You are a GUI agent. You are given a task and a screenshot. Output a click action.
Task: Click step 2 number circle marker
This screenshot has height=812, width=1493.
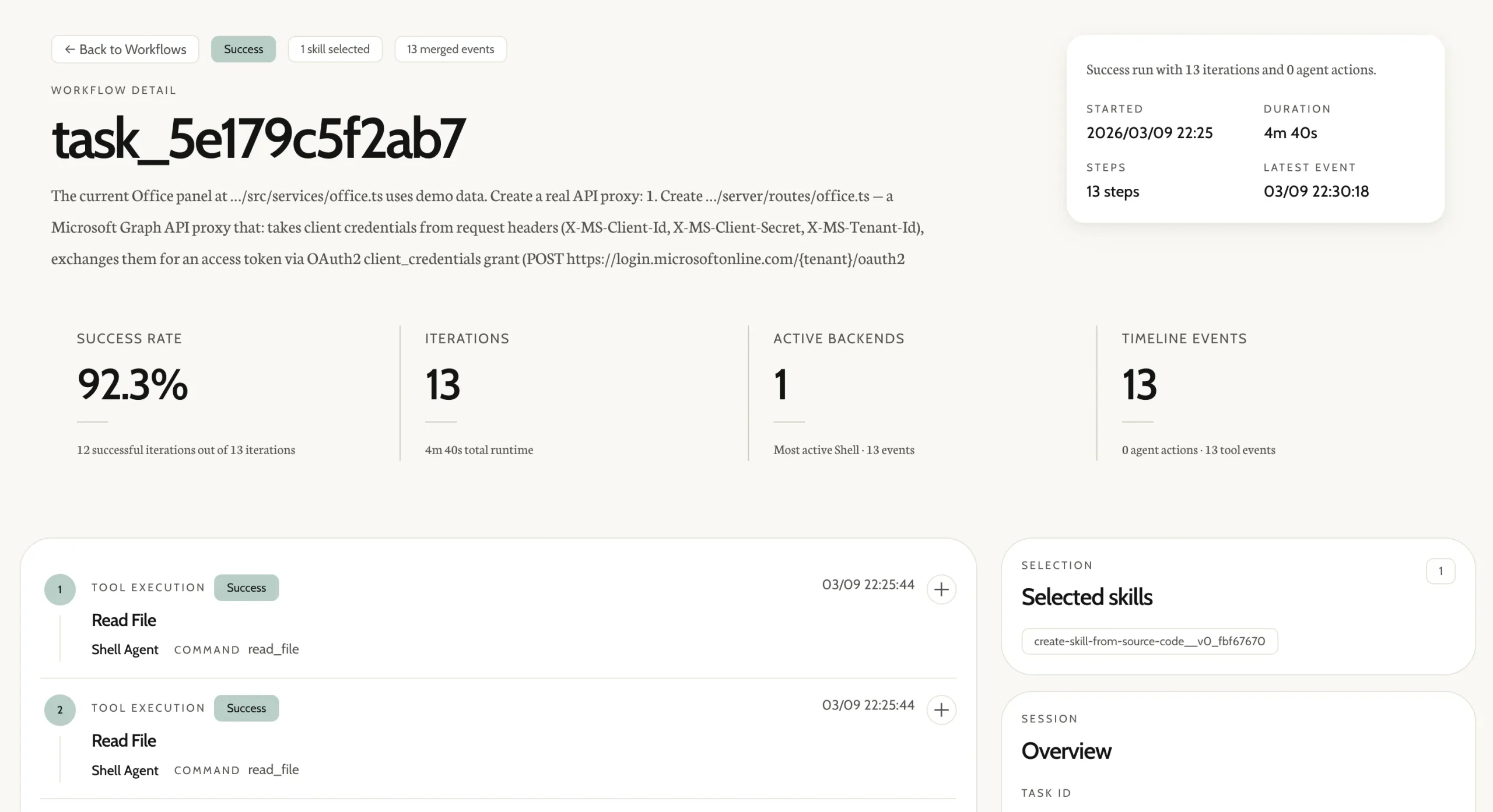pyautogui.click(x=59, y=710)
